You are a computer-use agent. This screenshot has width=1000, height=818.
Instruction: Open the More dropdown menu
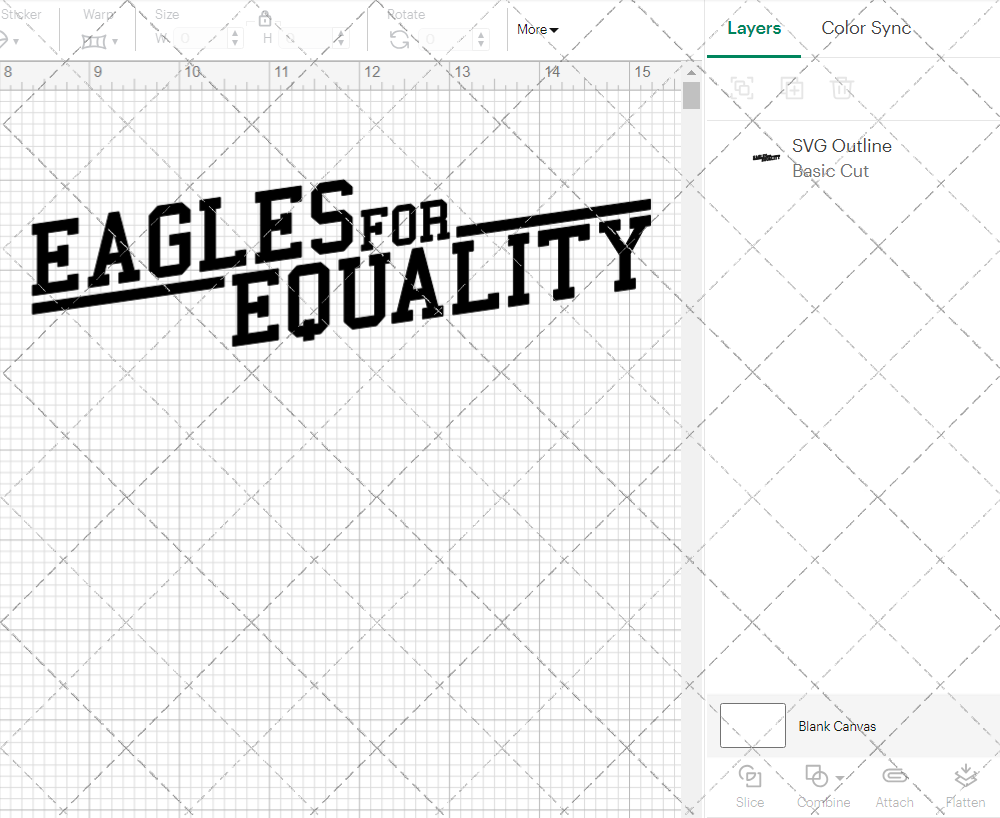536,30
